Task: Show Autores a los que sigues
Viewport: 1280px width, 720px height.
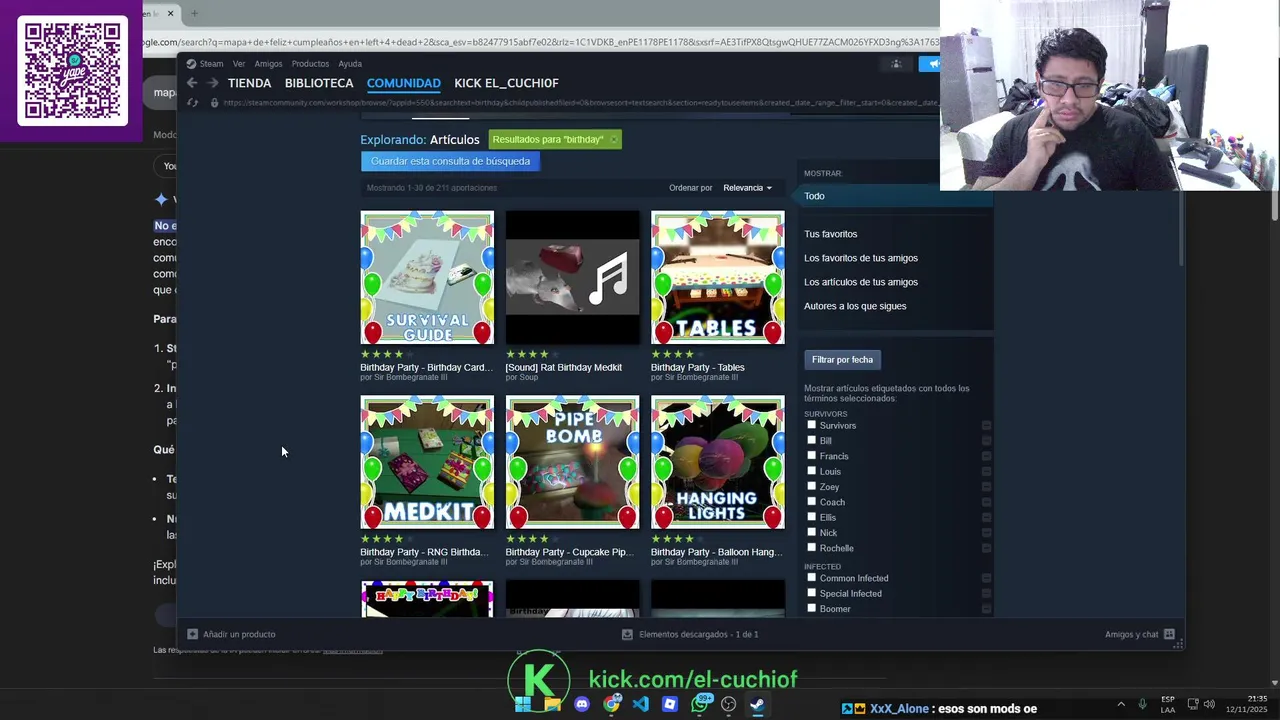Action: tap(855, 306)
